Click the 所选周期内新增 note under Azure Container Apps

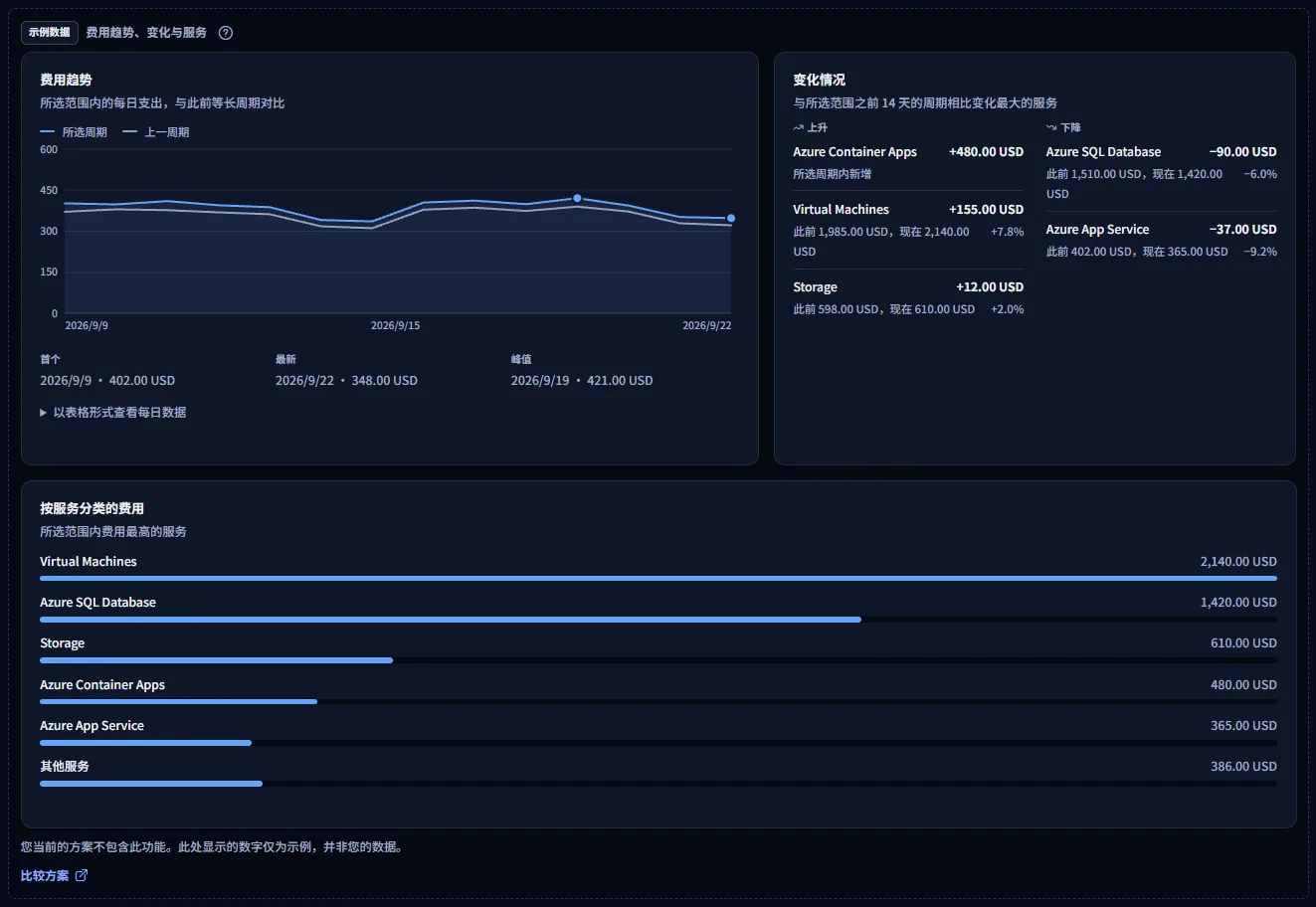point(832,174)
